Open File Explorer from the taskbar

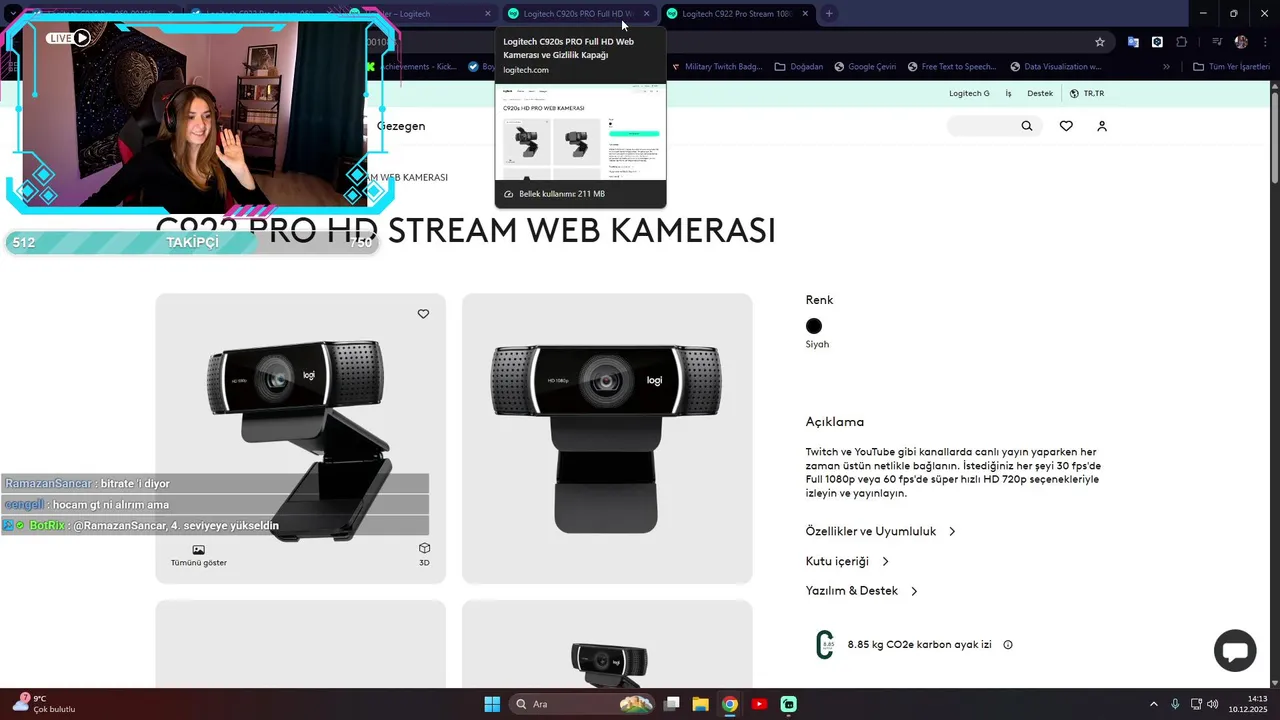click(x=701, y=704)
